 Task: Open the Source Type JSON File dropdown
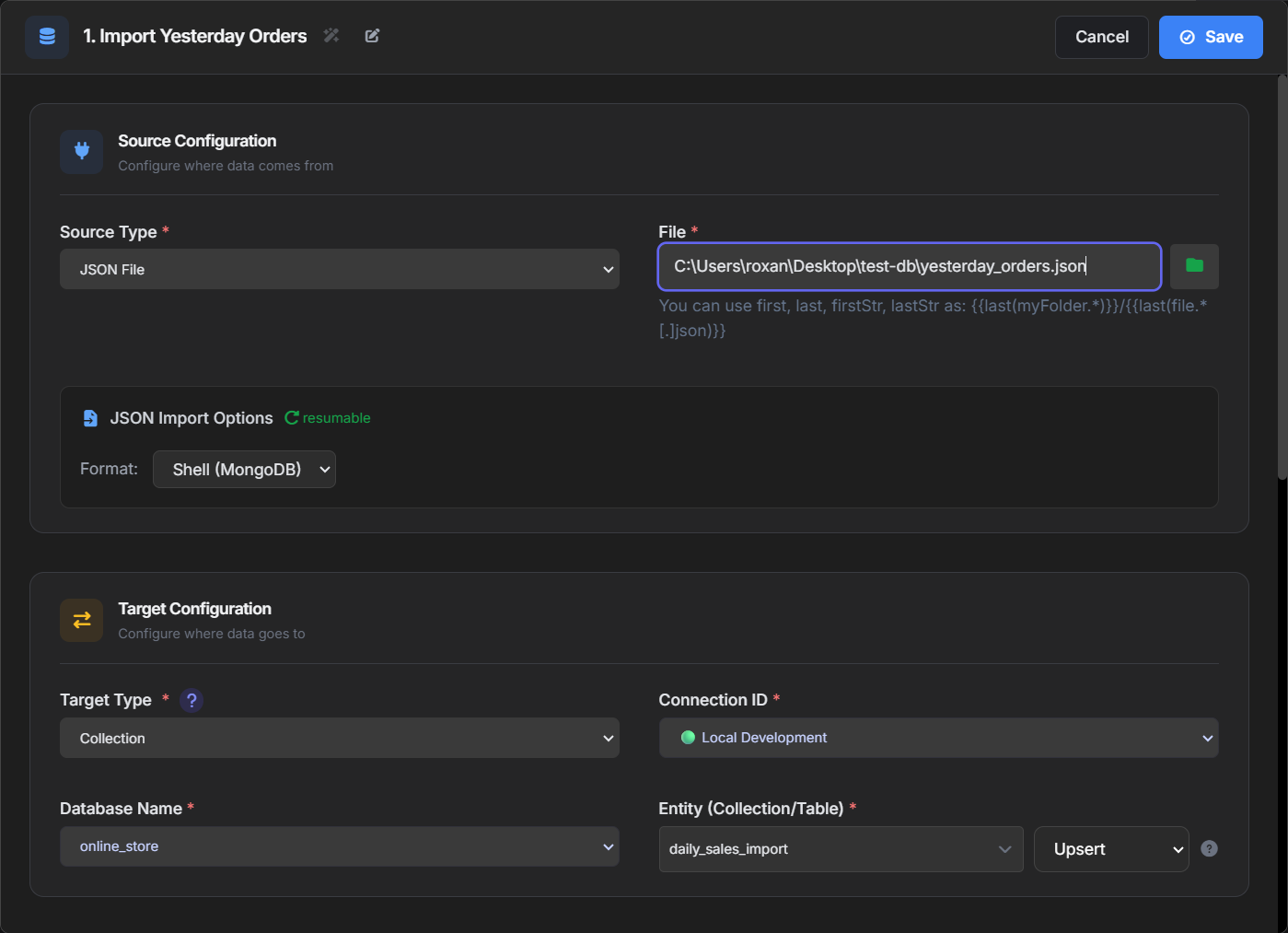(x=340, y=269)
